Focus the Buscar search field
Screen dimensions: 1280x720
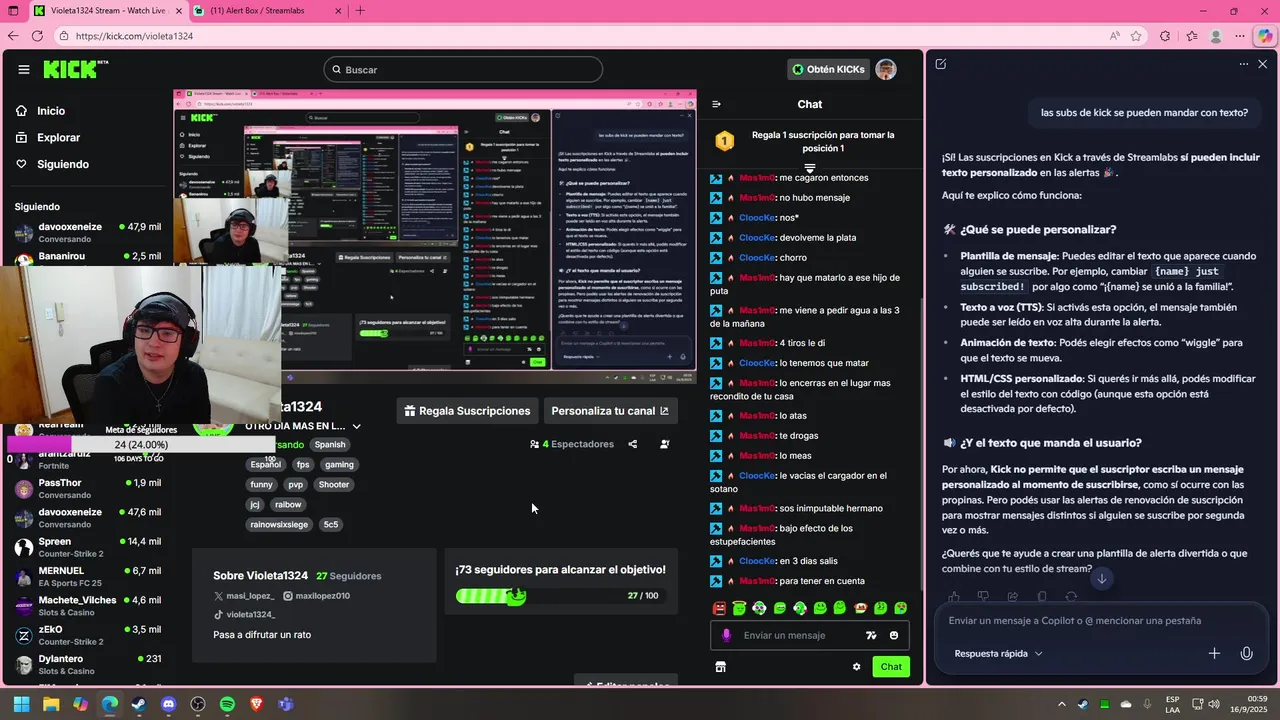point(463,70)
